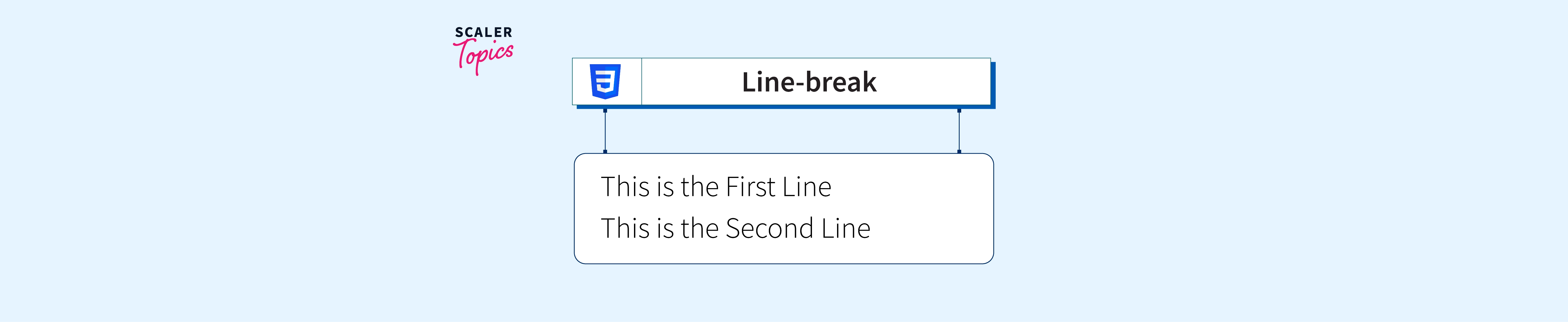Click the CSS3 shield icon
Image resolution: width=1568 pixels, height=322 pixels.
point(605,81)
